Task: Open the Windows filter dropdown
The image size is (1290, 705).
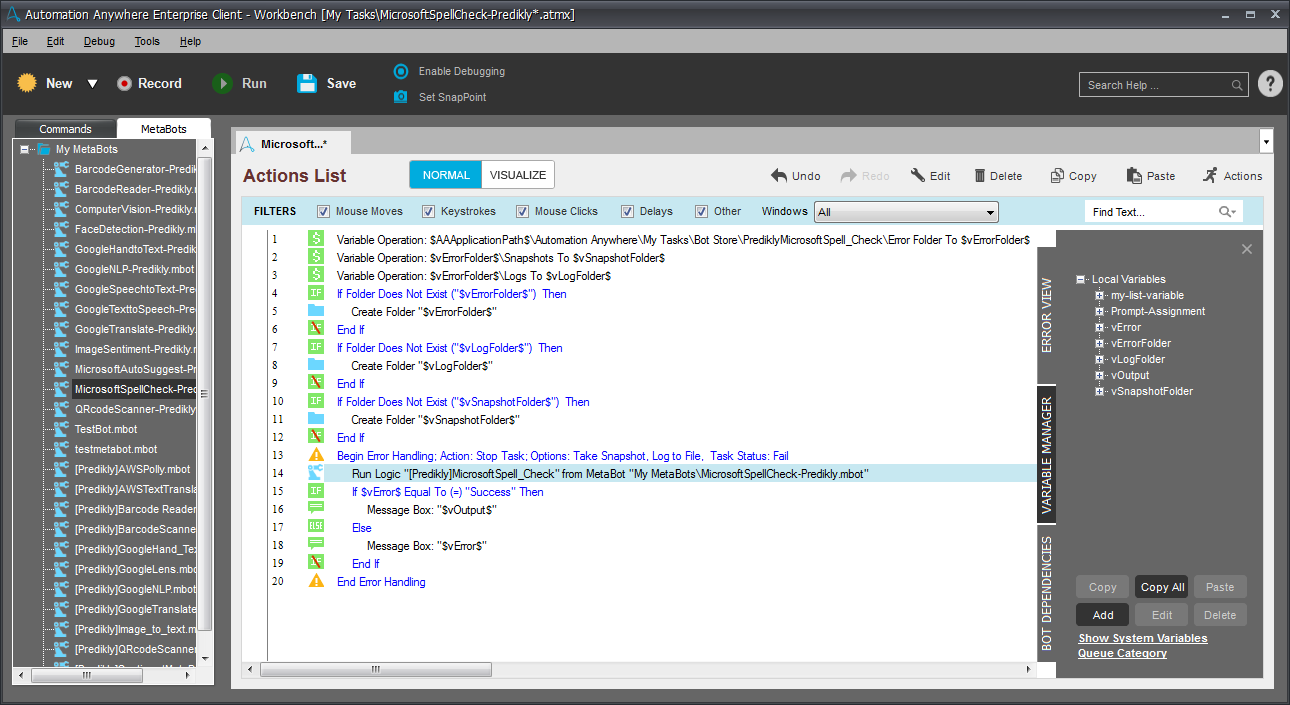Action: pos(906,212)
